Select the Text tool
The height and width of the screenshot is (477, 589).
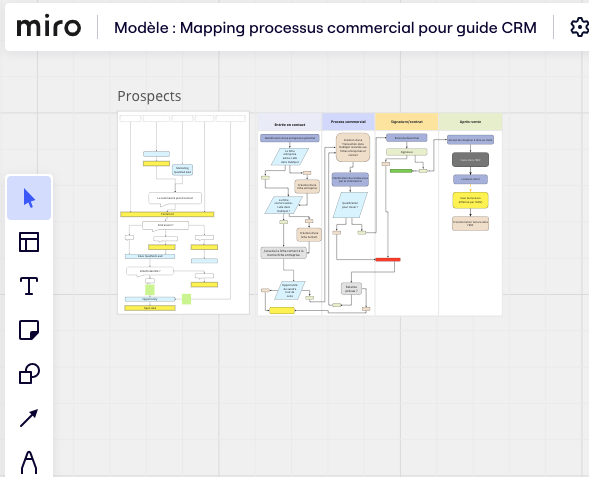pos(29,286)
